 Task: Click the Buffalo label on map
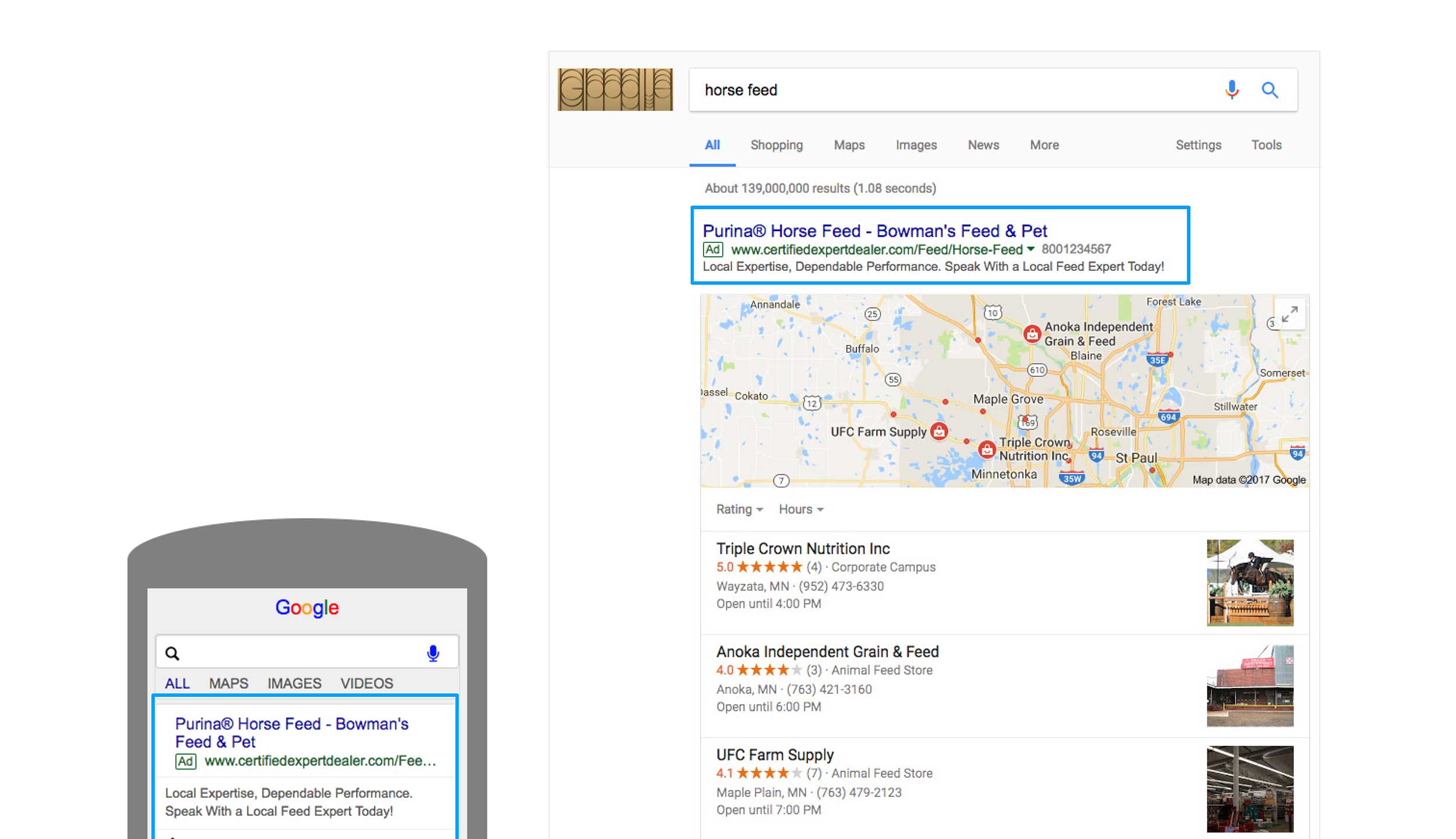coord(862,348)
